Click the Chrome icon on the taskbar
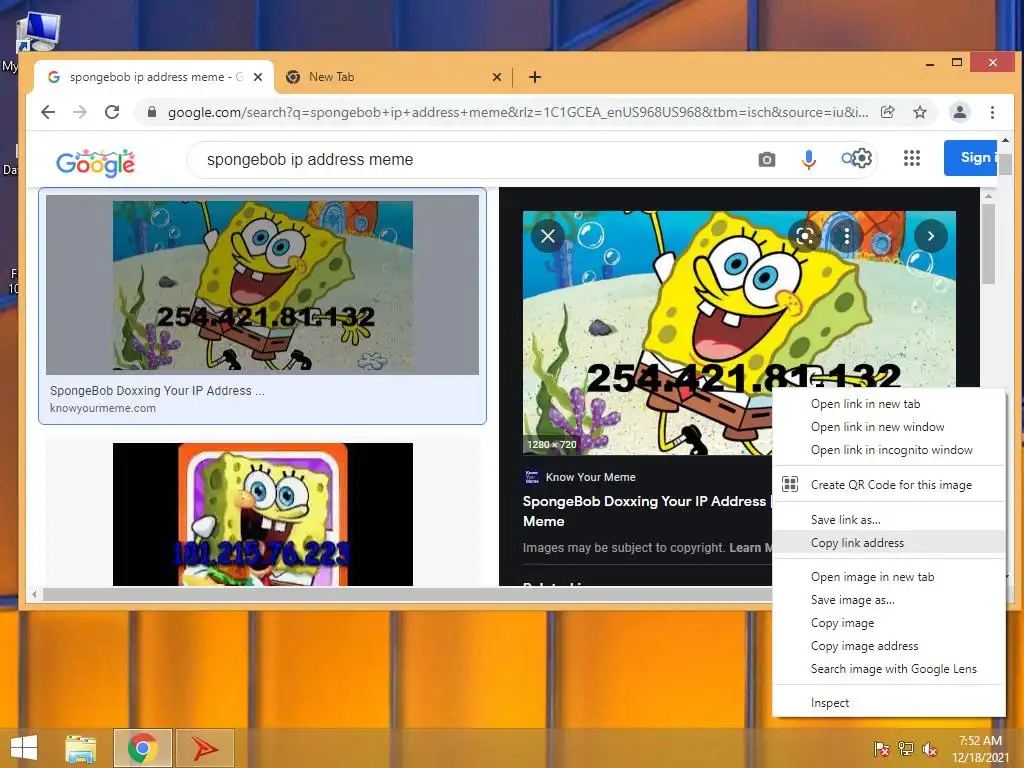Image resolution: width=1024 pixels, height=768 pixels. tap(142, 748)
